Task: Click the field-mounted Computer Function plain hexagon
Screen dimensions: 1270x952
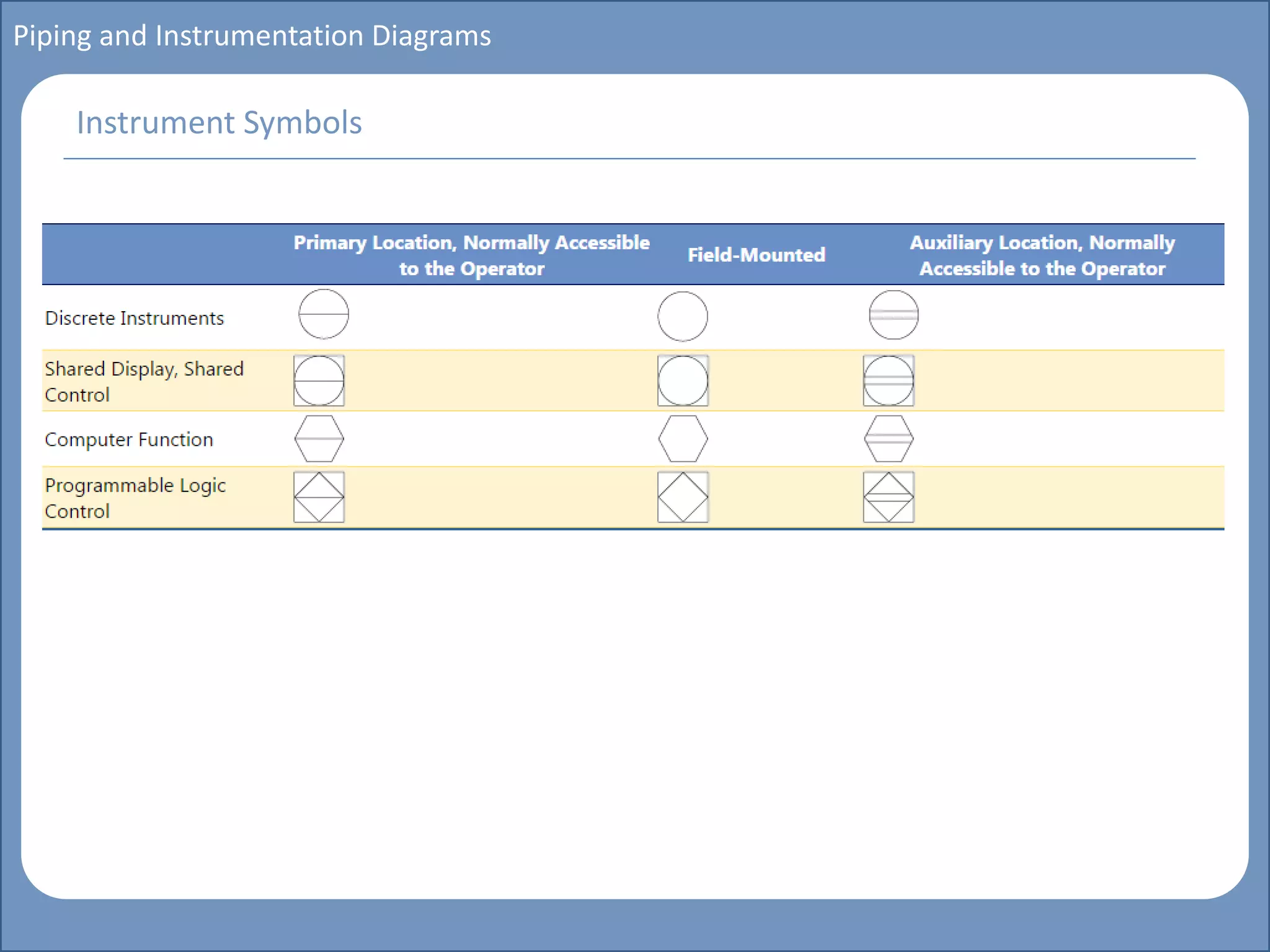Action: pos(682,439)
